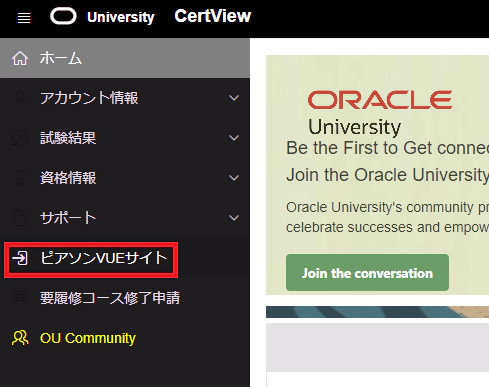Click the Oracle University banner logo
The image size is (489, 387).
[x=380, y=113]
